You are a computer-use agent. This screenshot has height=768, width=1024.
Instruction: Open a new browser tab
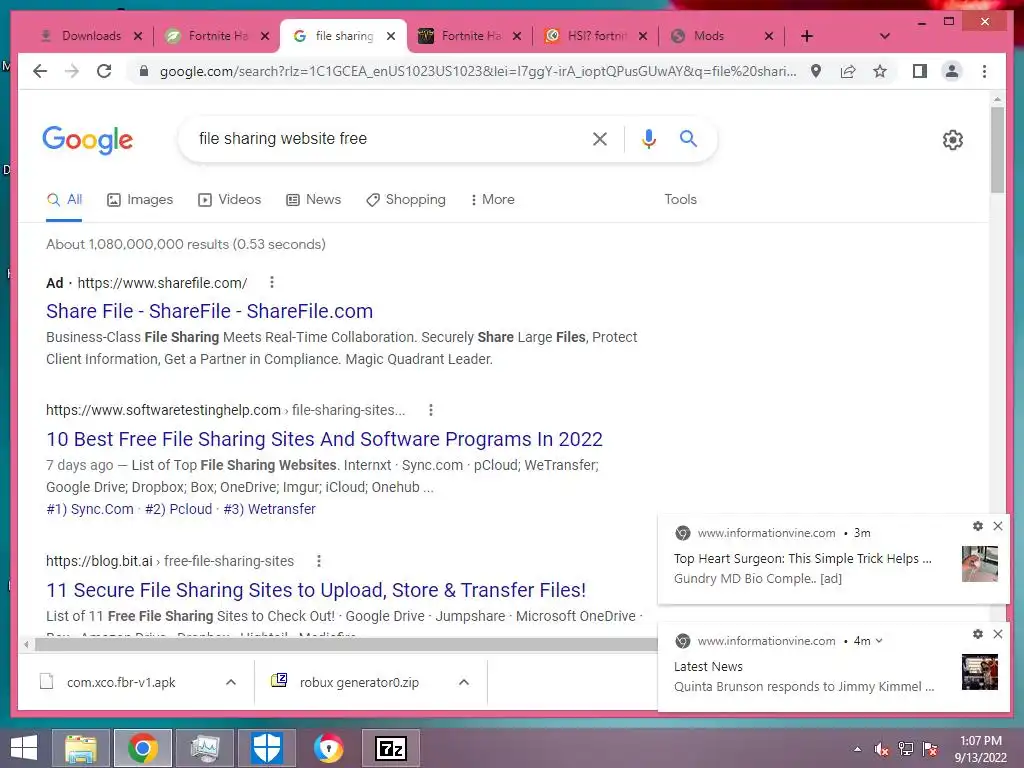(x=807, y=36)
